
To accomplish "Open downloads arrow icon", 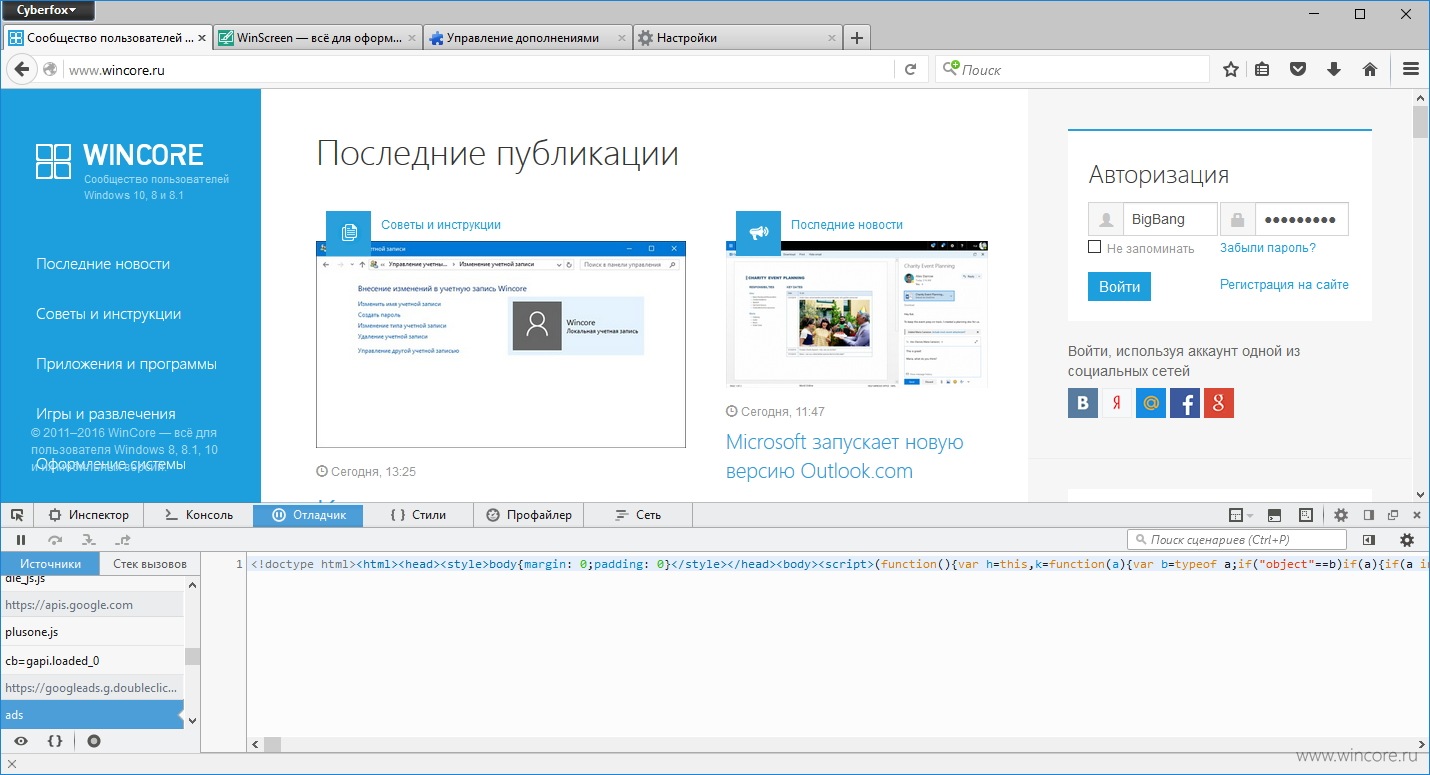I will click(x=1333, y=69).
